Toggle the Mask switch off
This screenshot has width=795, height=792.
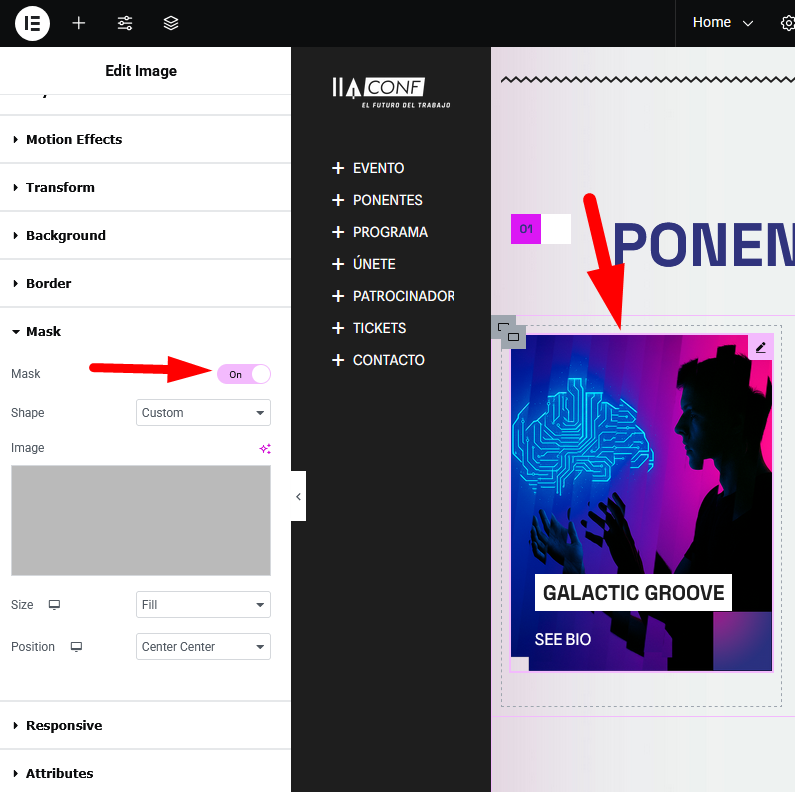click(x=244, y=374)
